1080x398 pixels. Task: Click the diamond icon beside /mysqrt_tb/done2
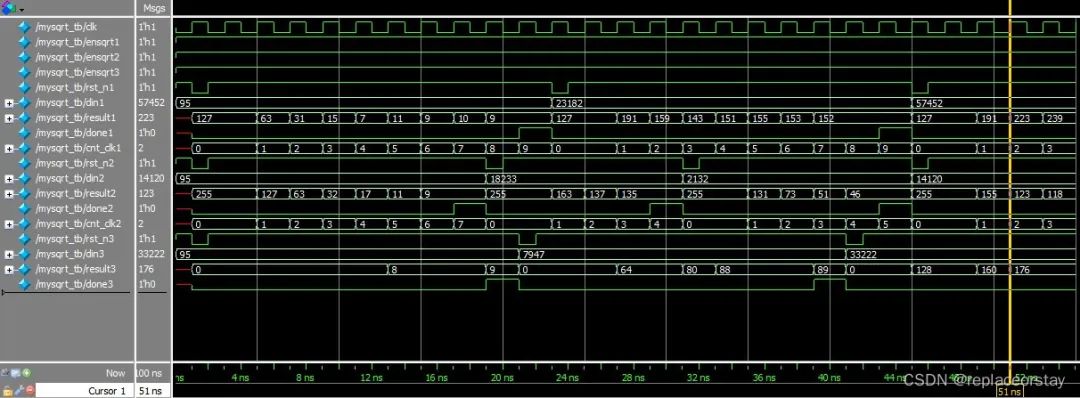click(x=25, y=209)
